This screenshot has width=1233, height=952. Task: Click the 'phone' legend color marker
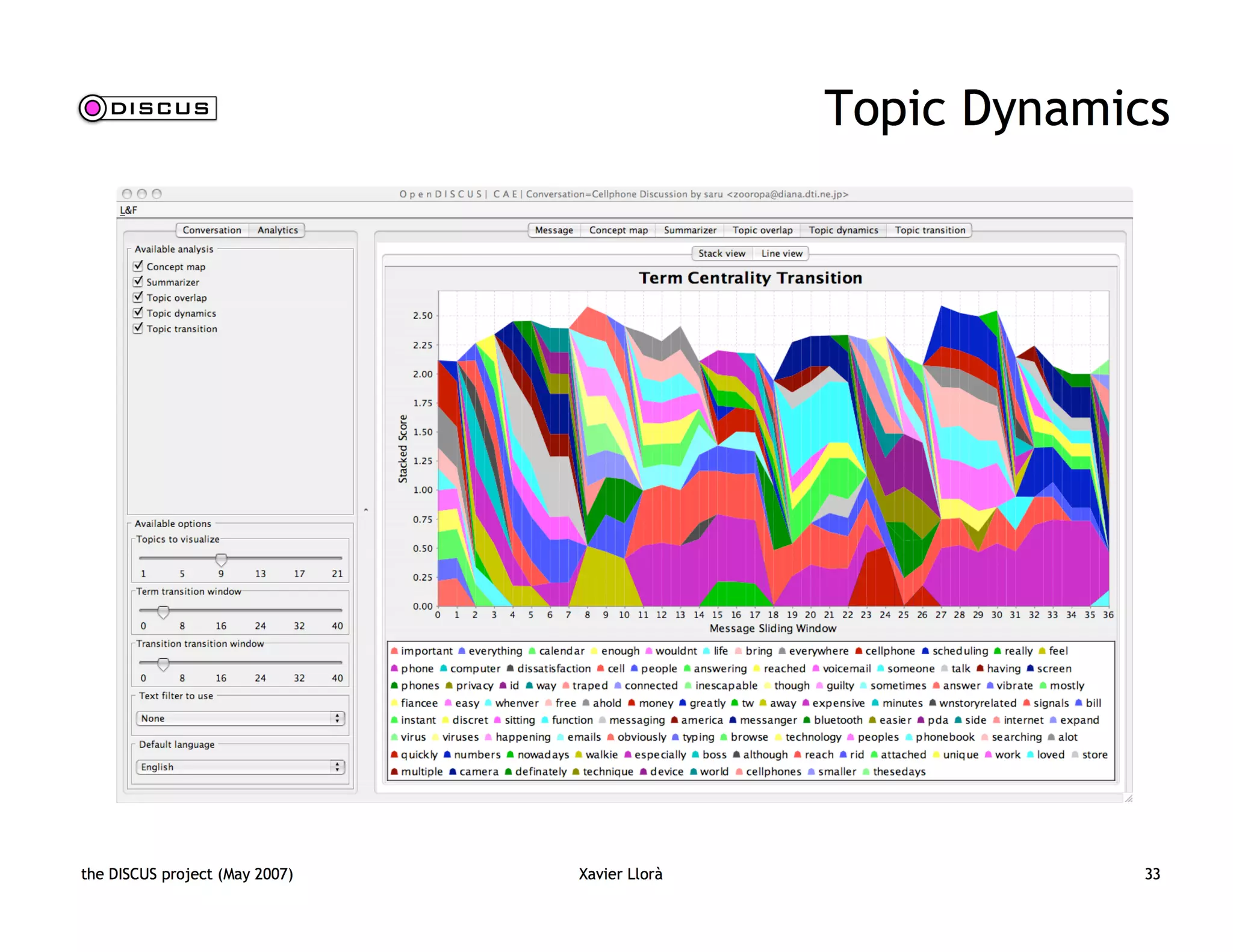(394, 669)
